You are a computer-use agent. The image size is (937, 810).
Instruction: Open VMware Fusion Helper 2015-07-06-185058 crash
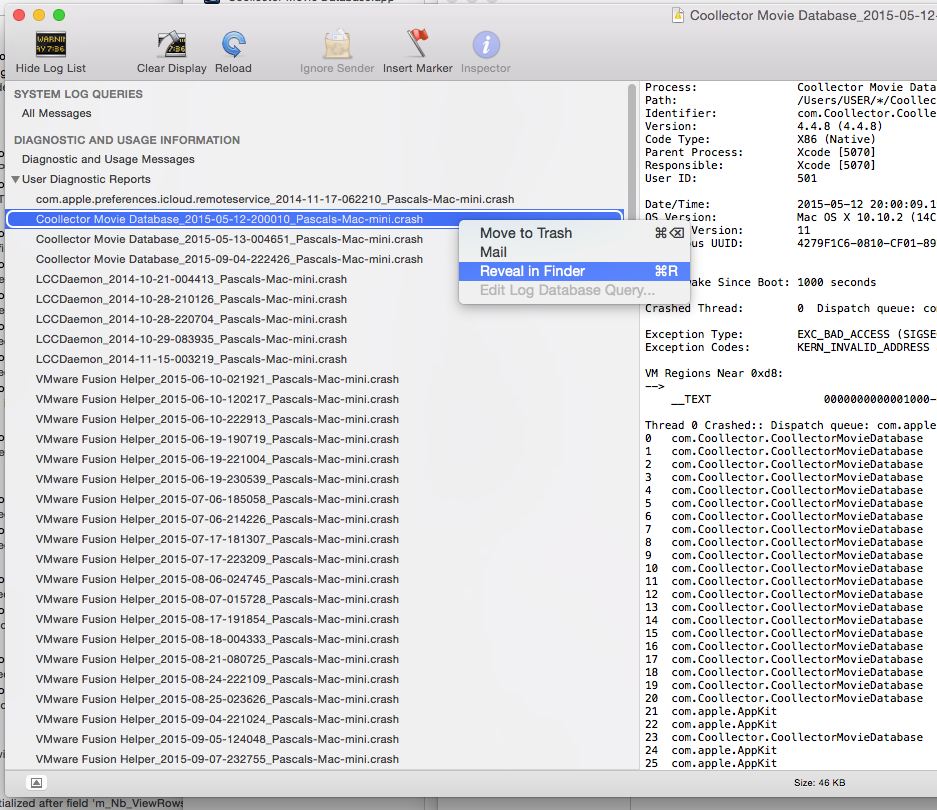click(x=218, y=500)
